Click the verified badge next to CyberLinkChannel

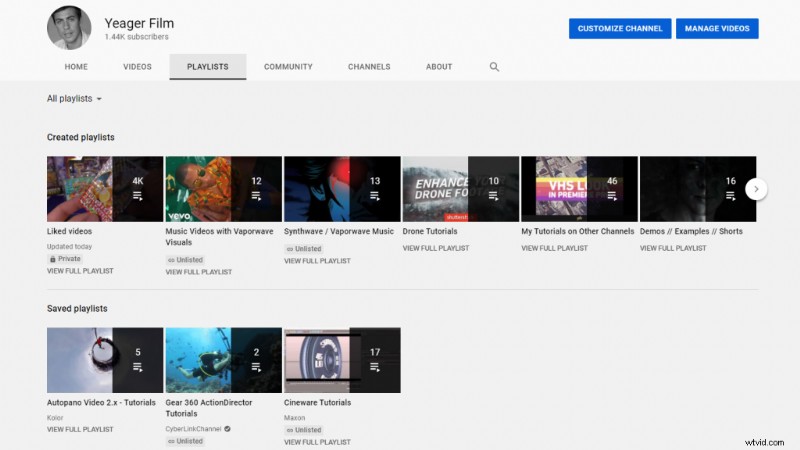228,429
